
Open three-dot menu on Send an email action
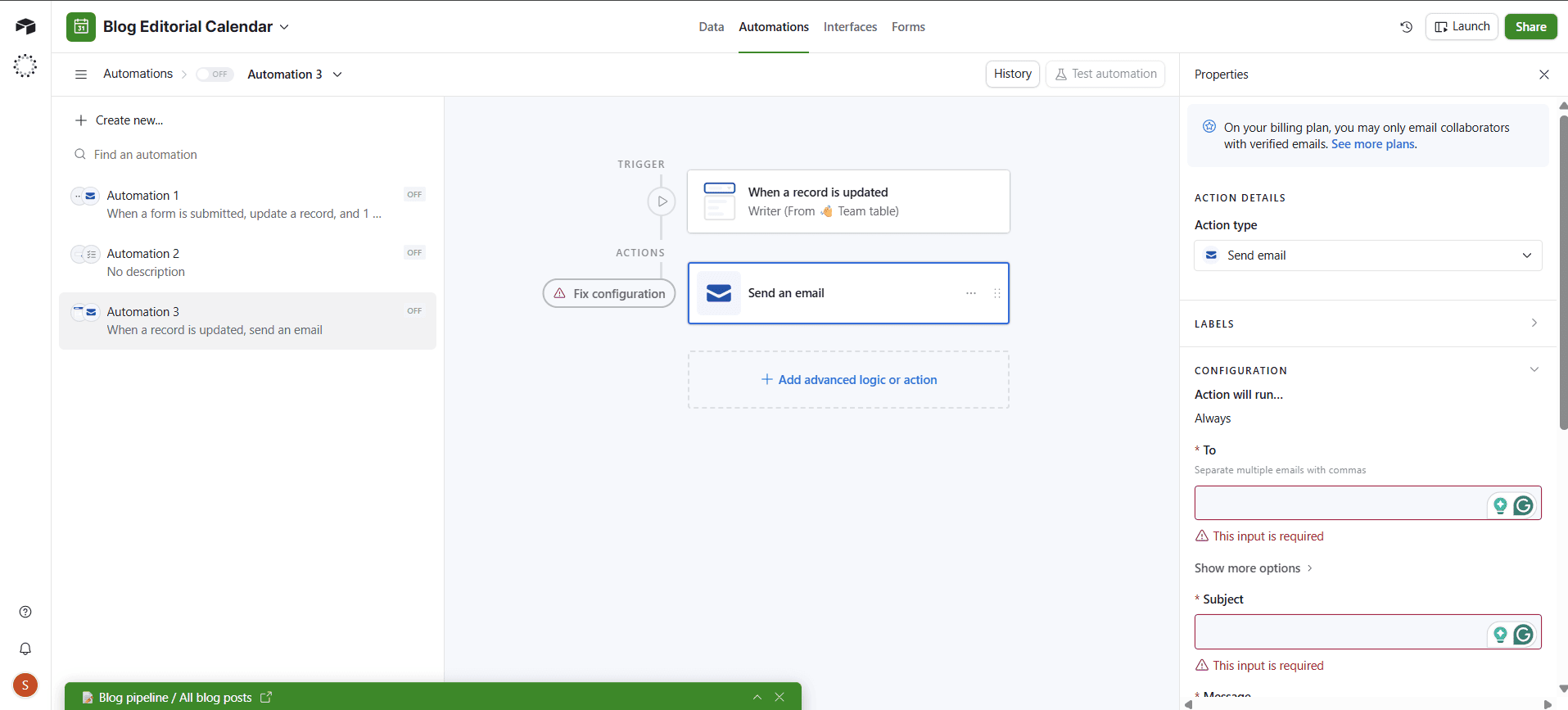point(971,293)
